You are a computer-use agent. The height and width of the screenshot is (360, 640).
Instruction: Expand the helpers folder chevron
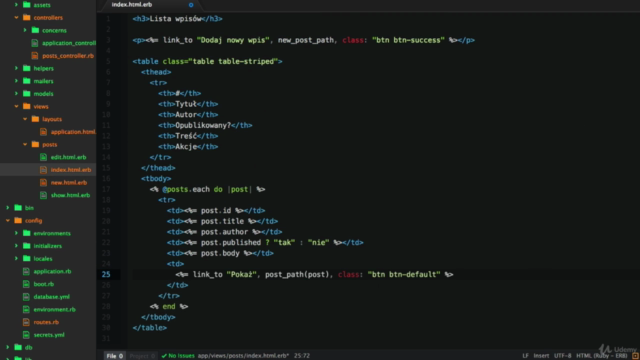point(16,68)
